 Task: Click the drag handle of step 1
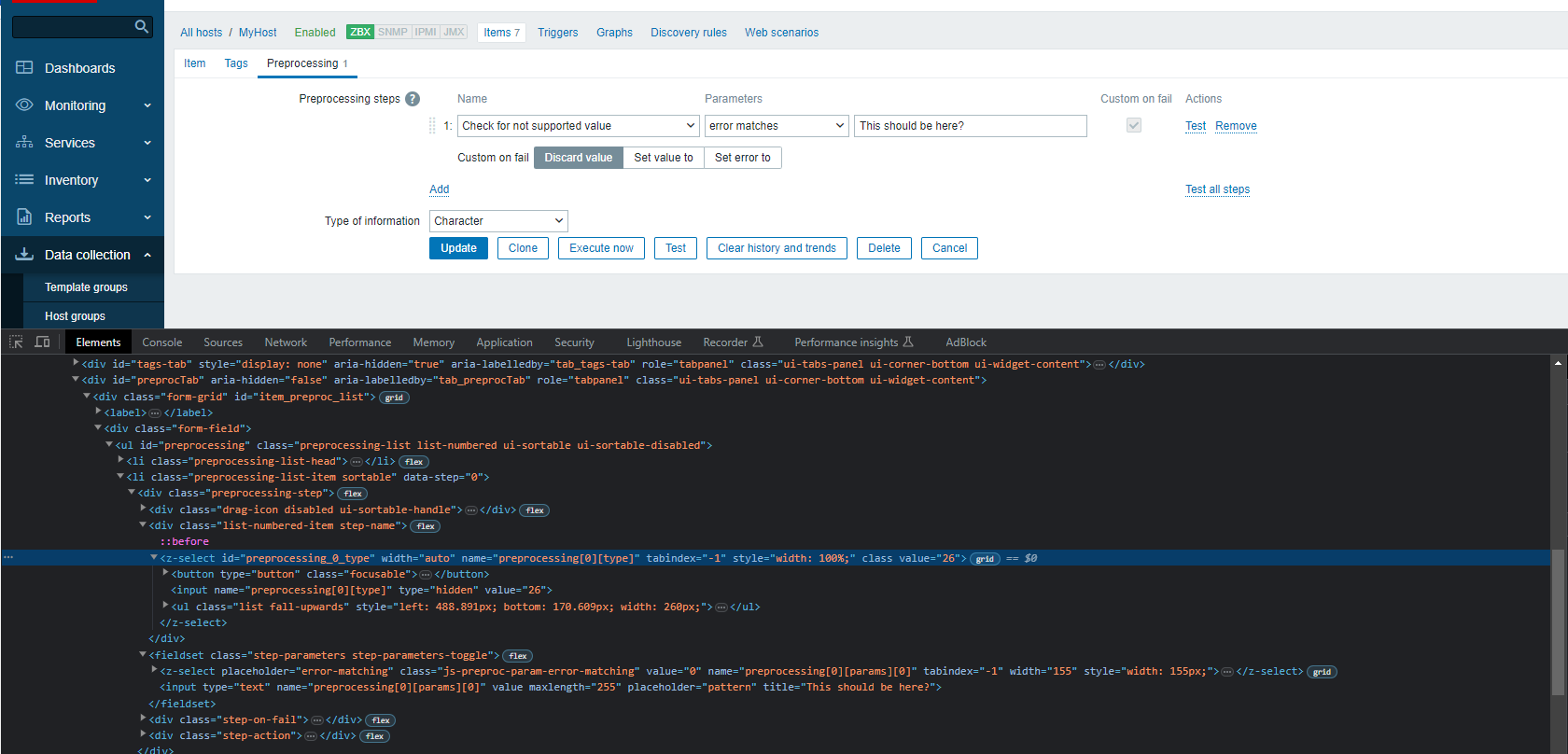(432, 125)
